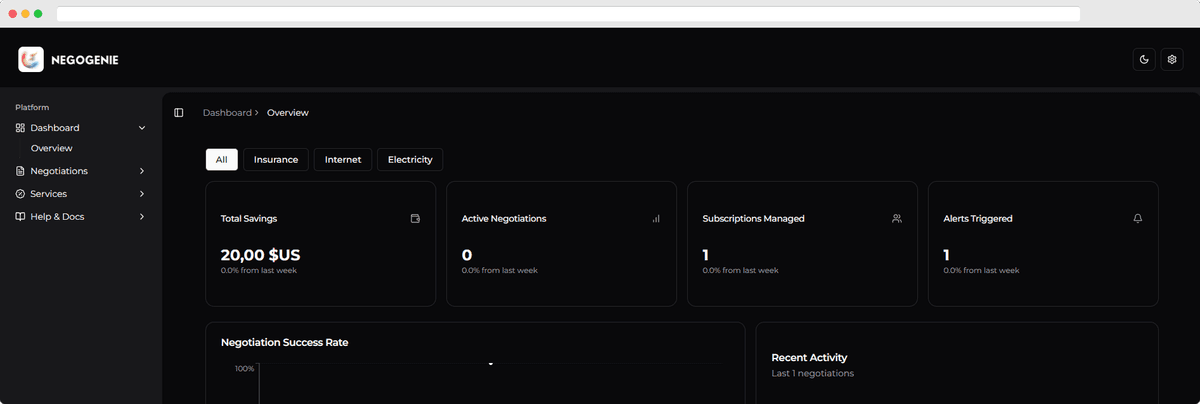
Task: Click the Help & Docs book icon
Action: click(x=20, y=217)
